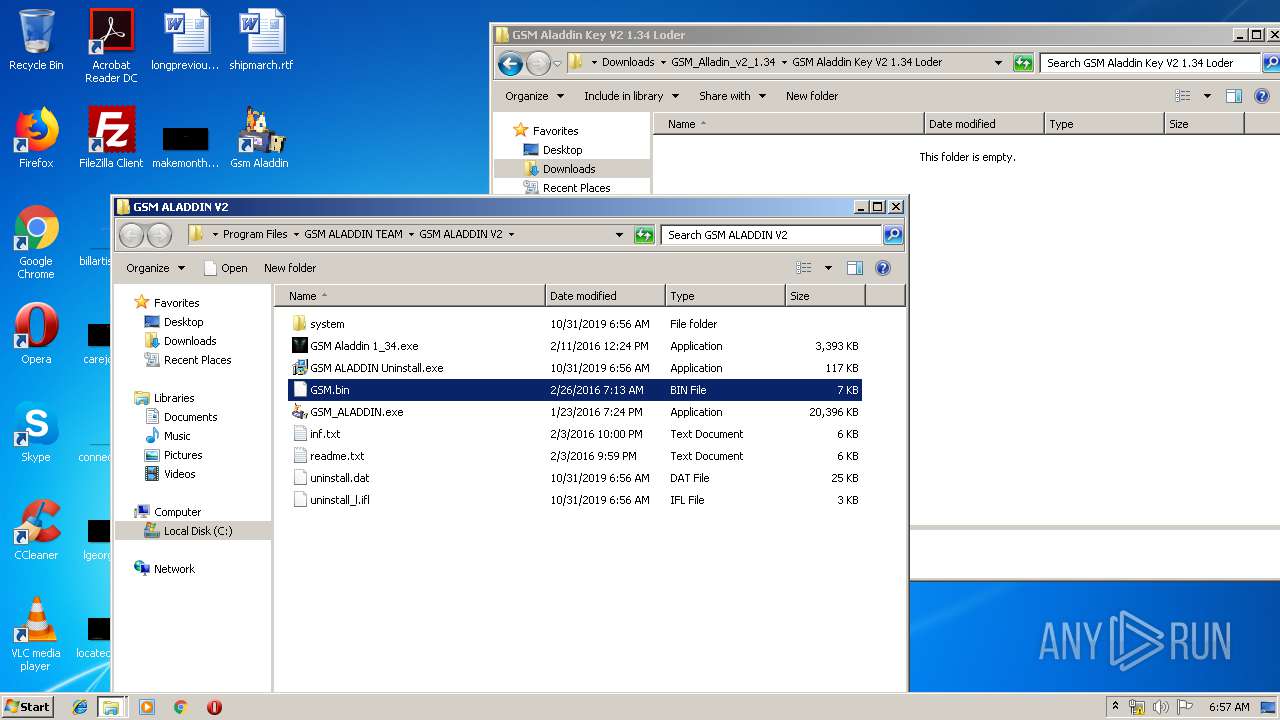Image resolution: width=1280 pixels, height=720 pixels.
Task: Launch VLC media player from the desktop
Action: pyautogui.click(x=36, y=634)
